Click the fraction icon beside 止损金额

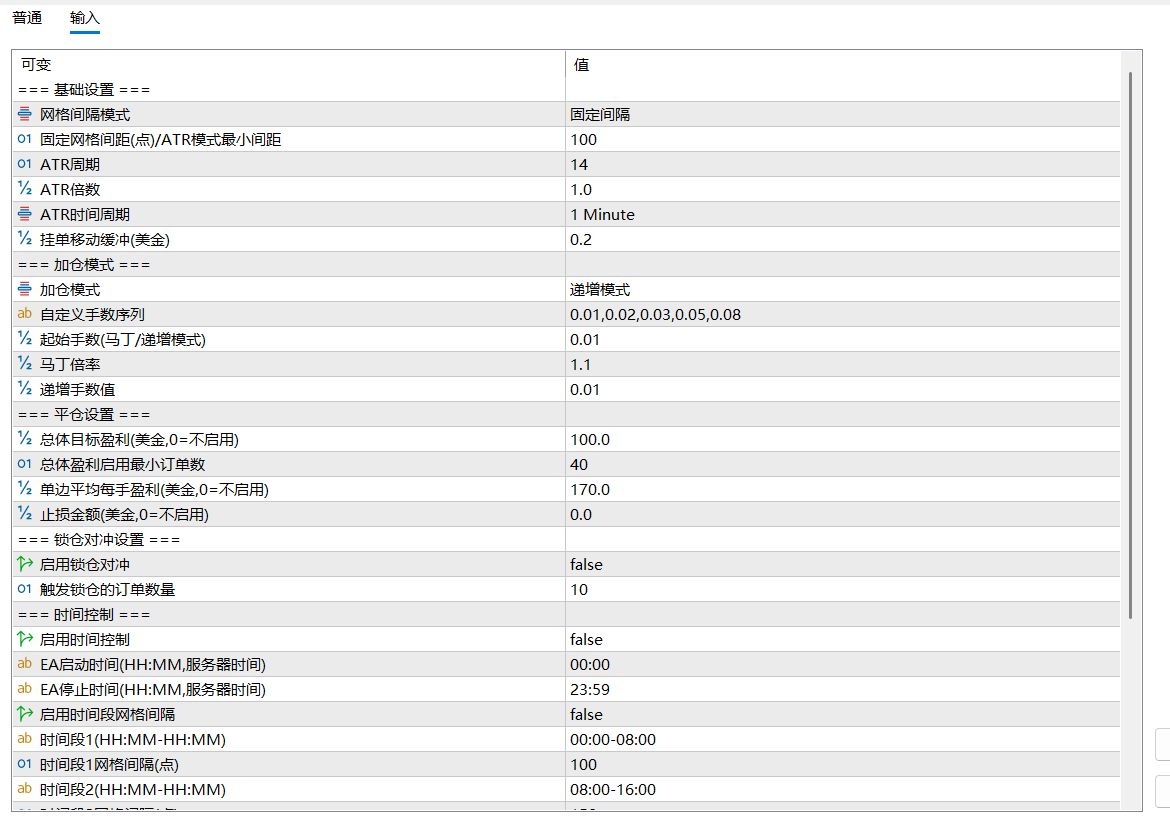point(25,514)
